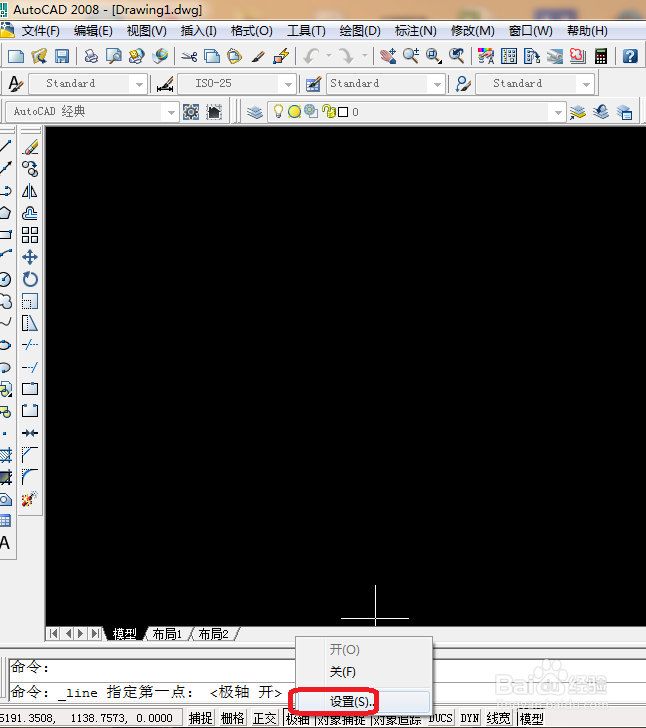Viewport: 646px width, 728px height.
Task: Select the Move tool
Action: tap(30, 257)
